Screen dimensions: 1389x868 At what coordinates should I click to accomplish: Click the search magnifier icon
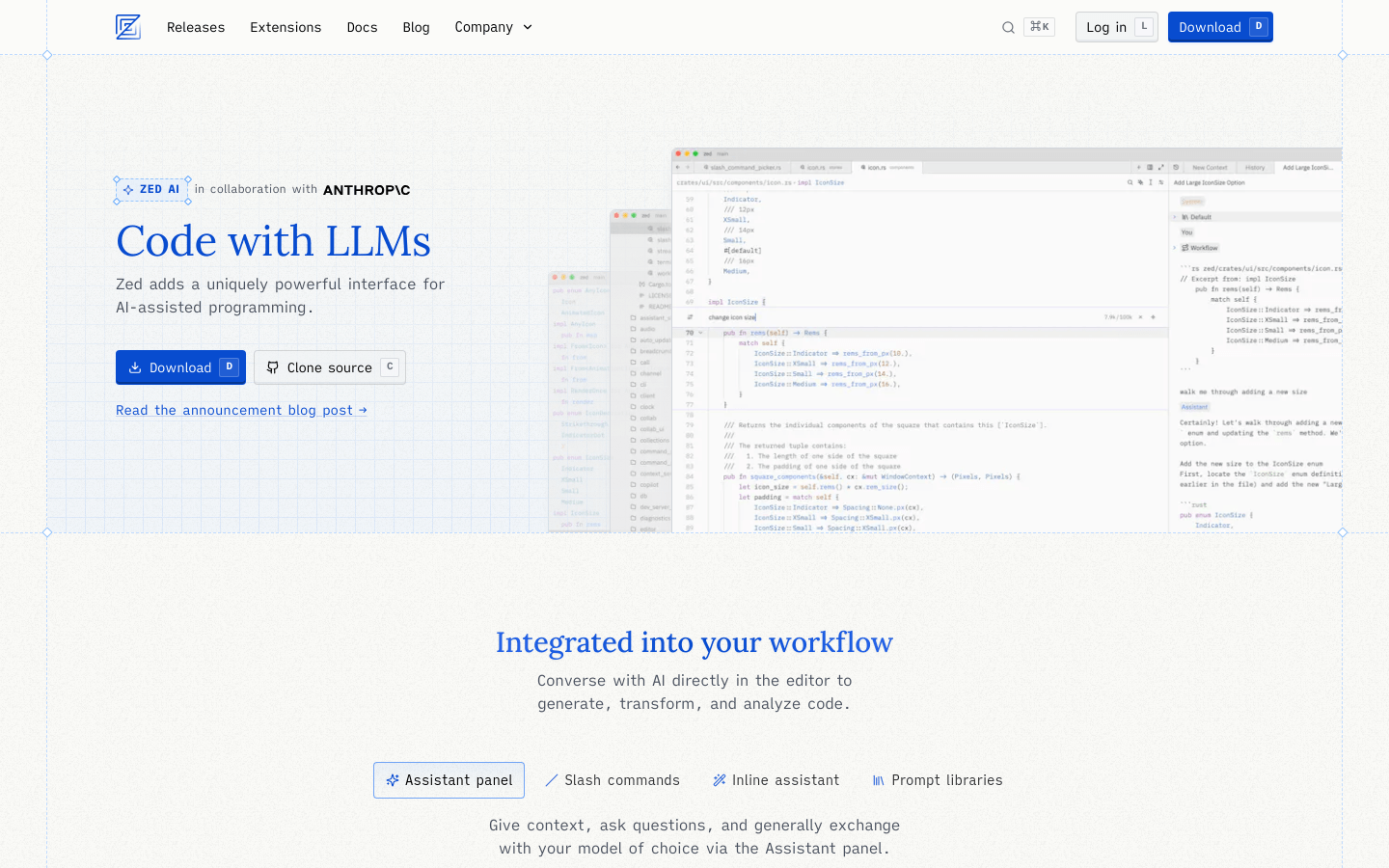(x=1008, y=27)
